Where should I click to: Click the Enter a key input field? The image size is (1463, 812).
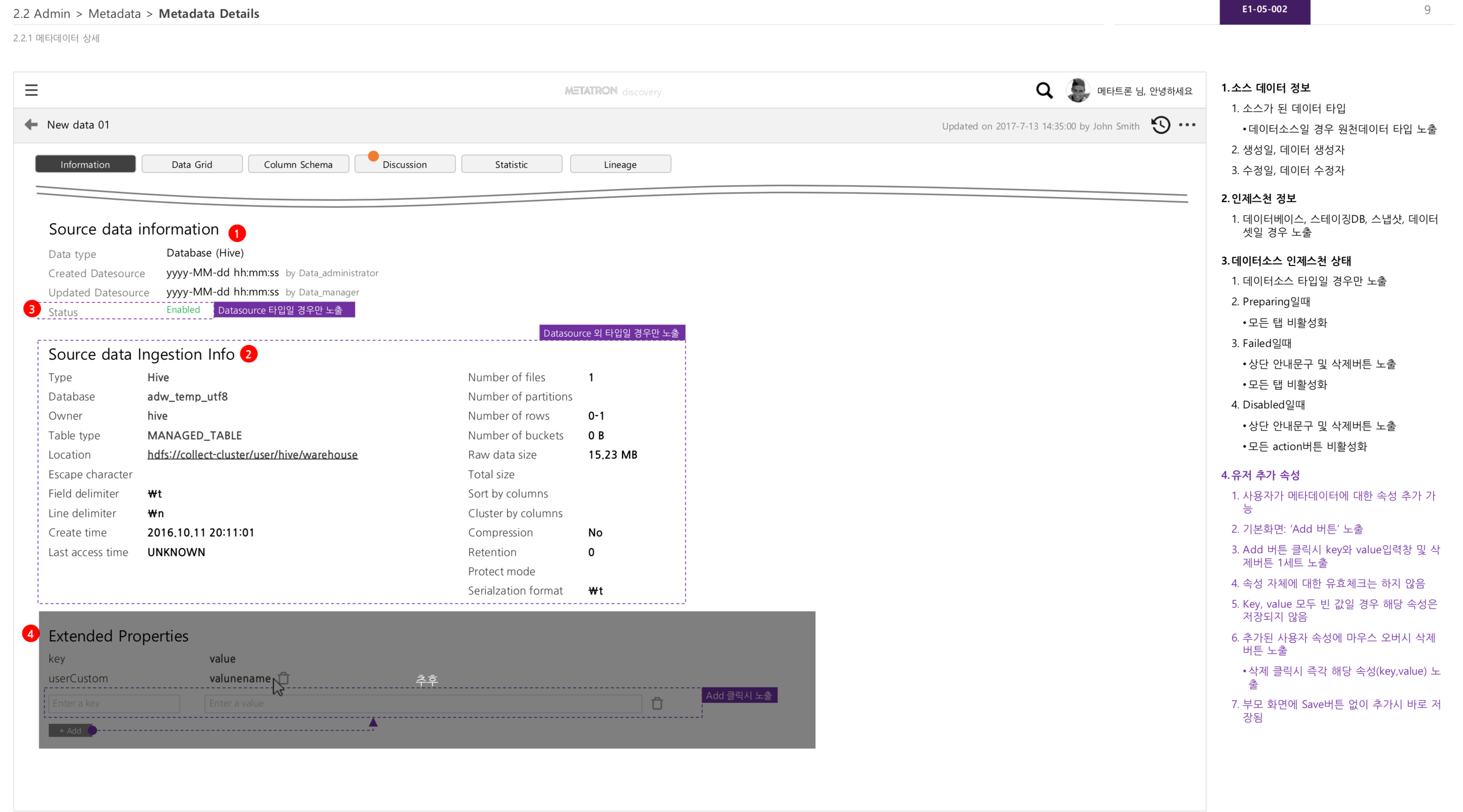[114, 704]
